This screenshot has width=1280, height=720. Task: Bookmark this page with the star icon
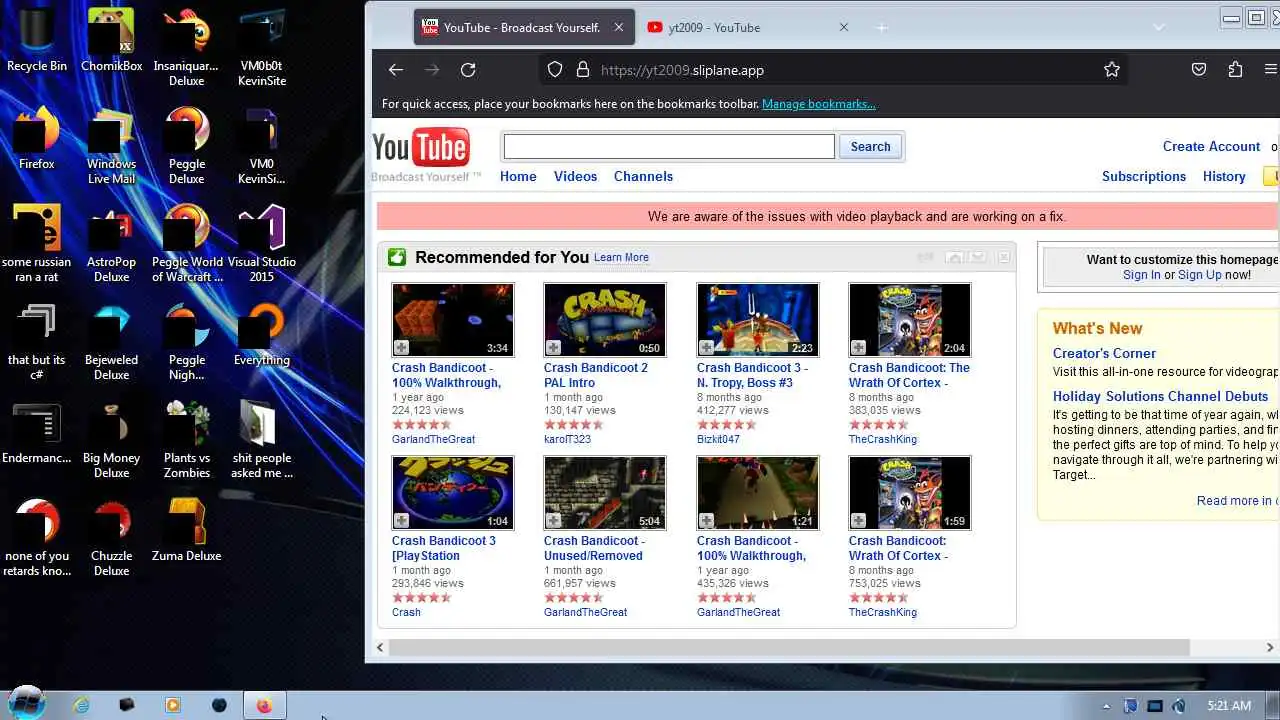[1112, 70]
